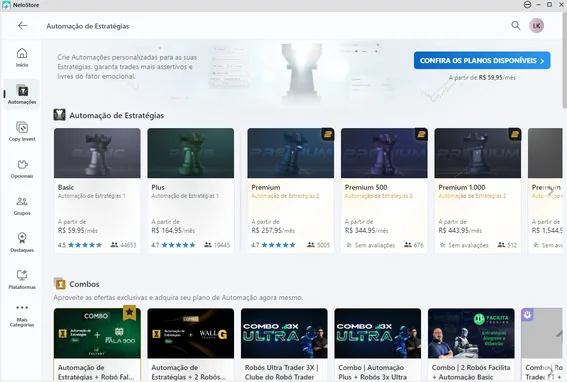The height and width of the screenshot is (382, 567).
Task: Click price R$ 344,95/mês text
Action: 366,230
